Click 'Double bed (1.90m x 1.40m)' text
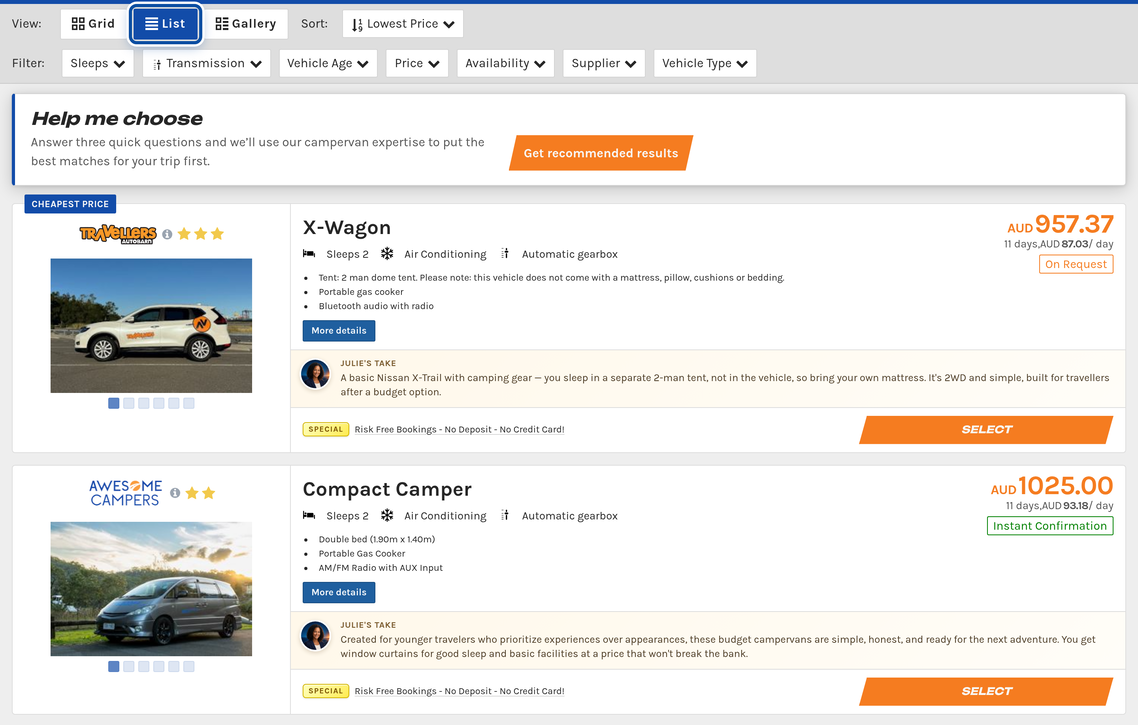The height and width of the screenshot is (725, 1138). point(377,539)
